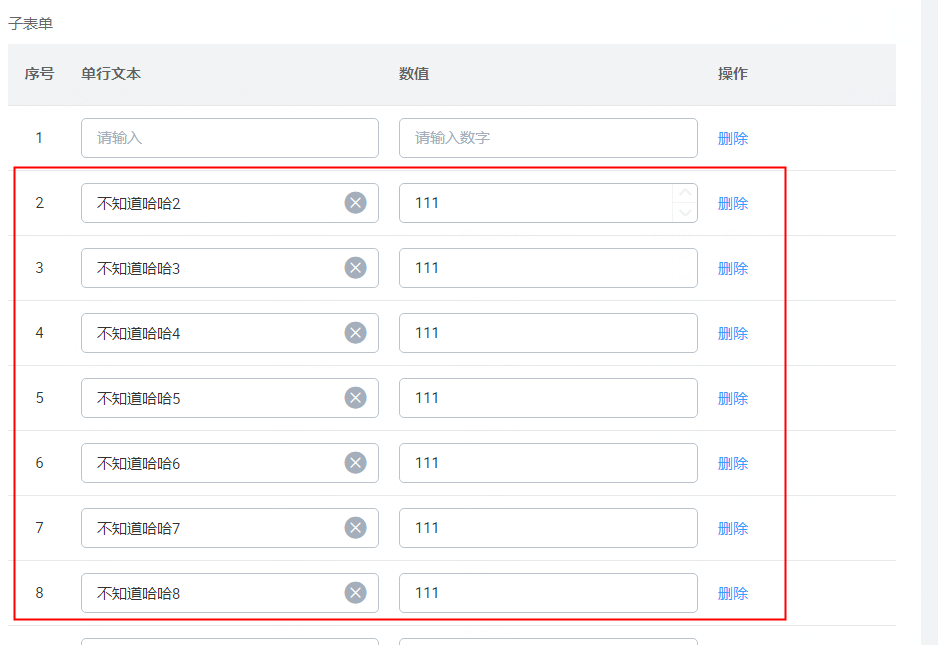This screenshot has height=645, width=938.
Task: Clear the text 不知道哈哈8 with its X icon
Action: click(355, 593)
